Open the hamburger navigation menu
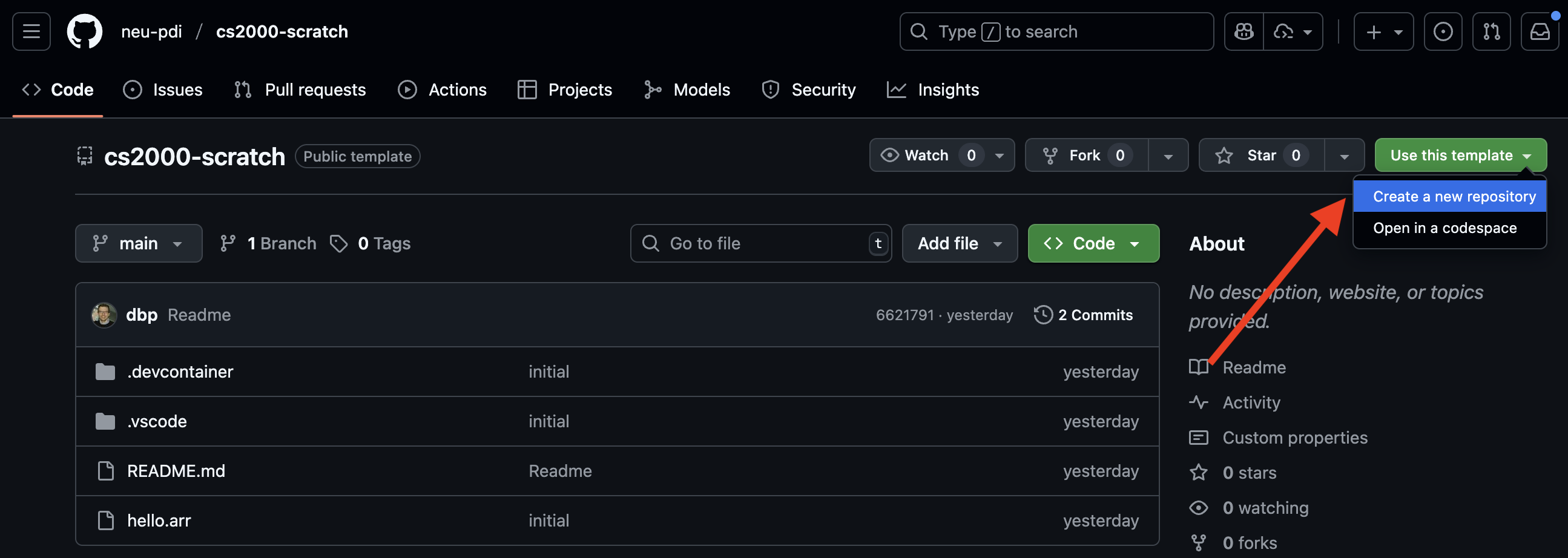Viewport: 1568px width, 558px height. point(31,31)
